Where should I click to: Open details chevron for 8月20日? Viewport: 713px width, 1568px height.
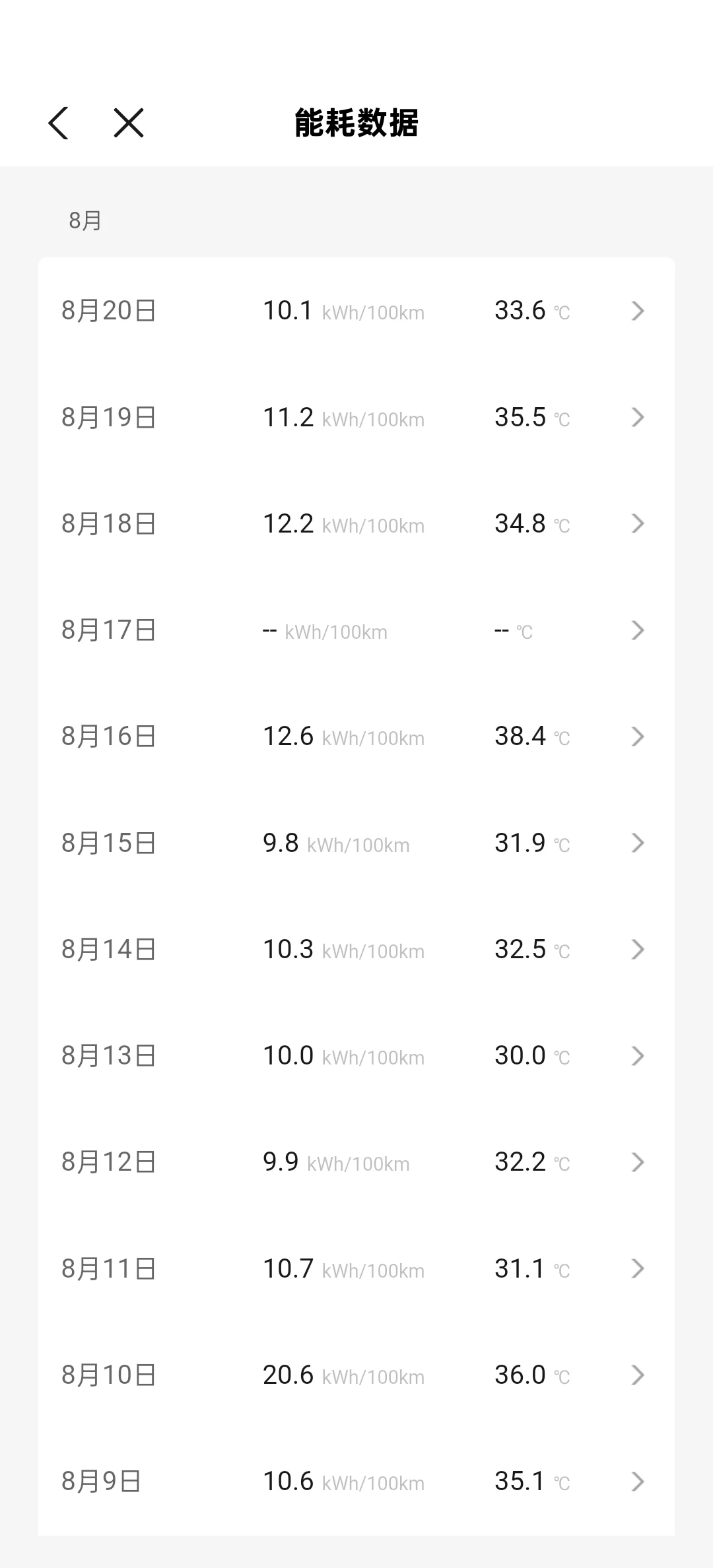[637, 310]
